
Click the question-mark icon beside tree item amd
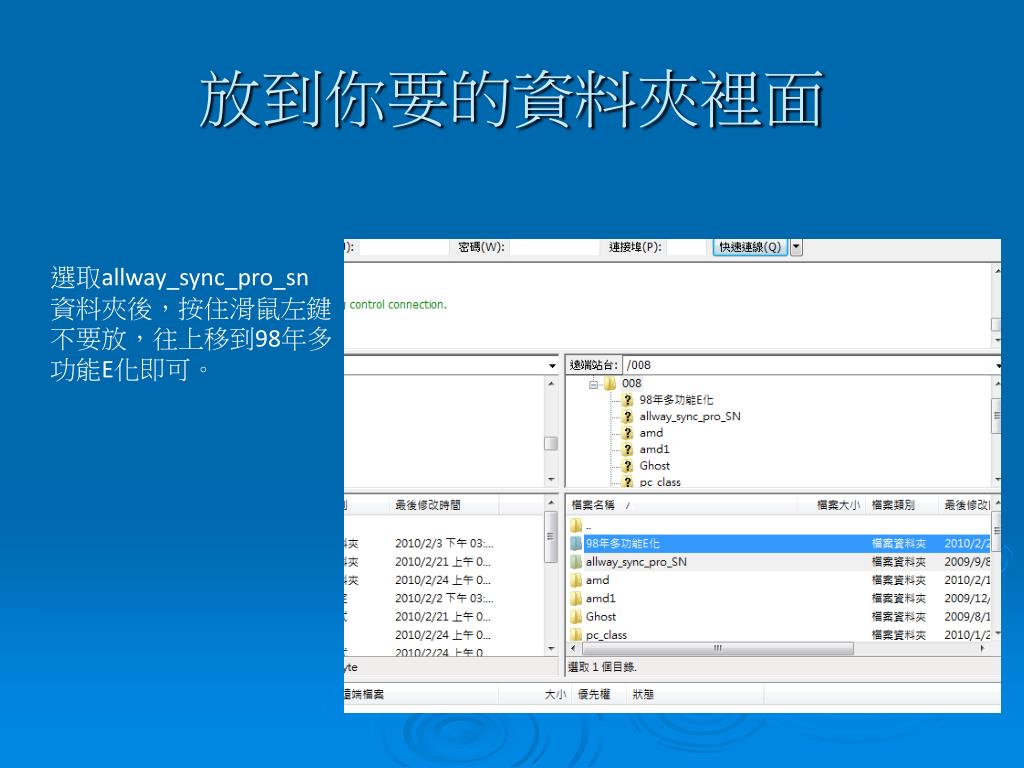coord(628,433)
